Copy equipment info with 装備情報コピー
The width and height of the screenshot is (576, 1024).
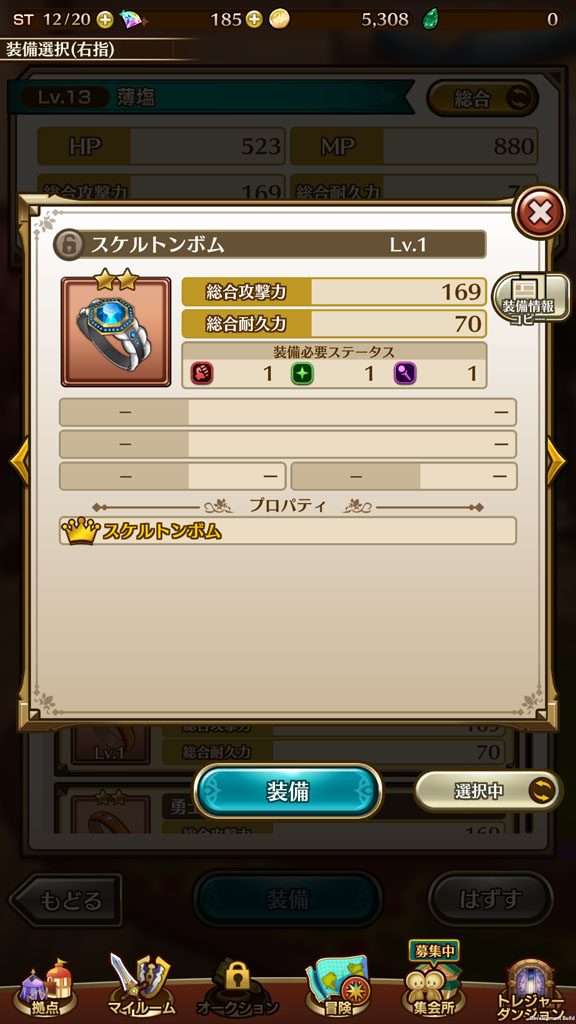point(530,300)
